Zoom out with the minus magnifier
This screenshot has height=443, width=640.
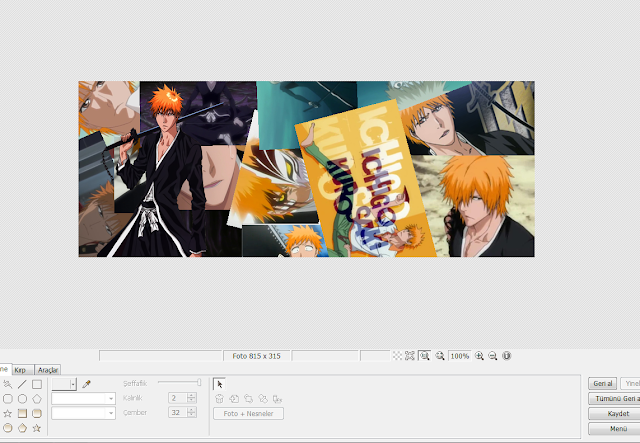493,356
